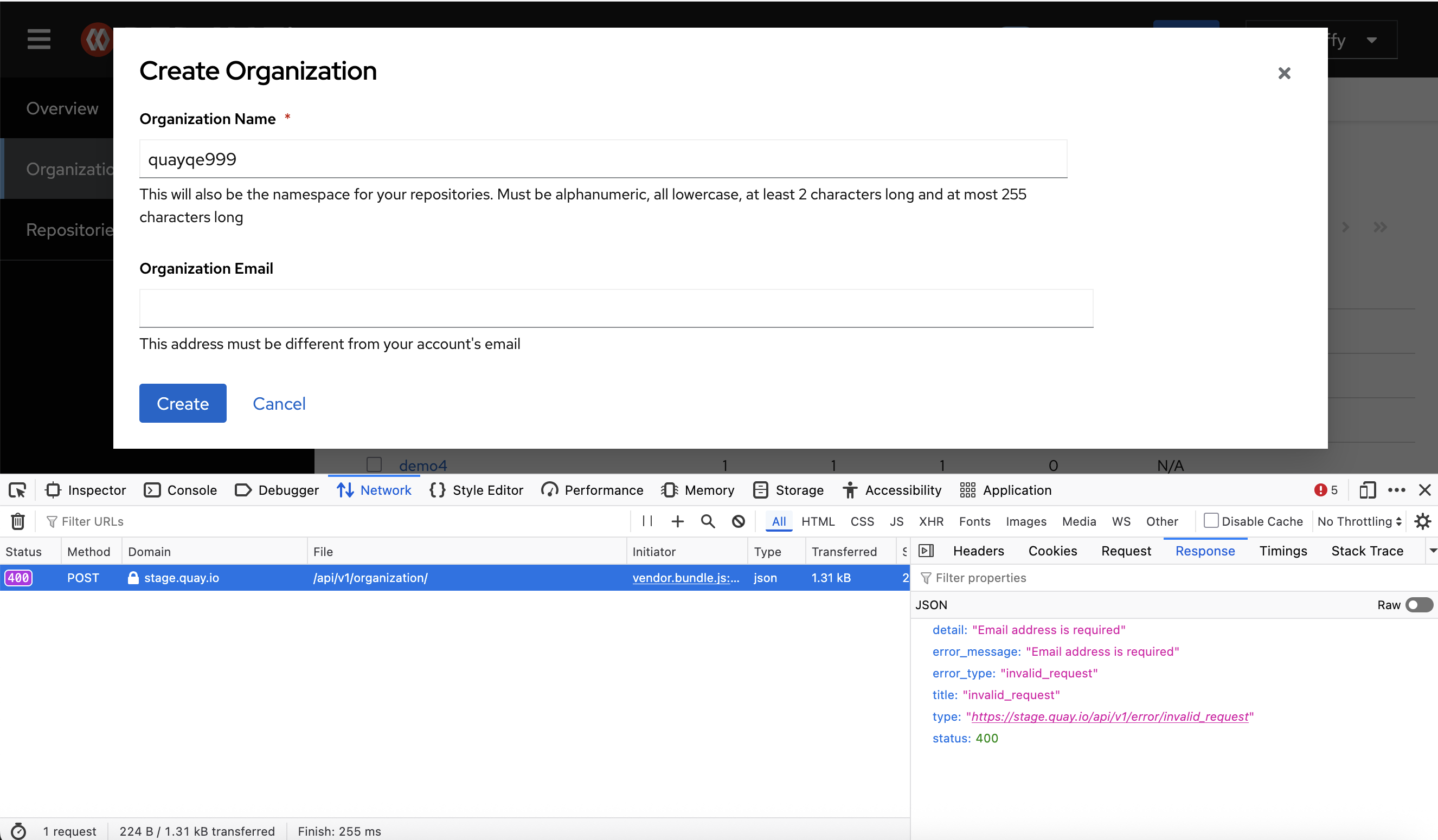Screen dimensions: 1438x840
Task: Clear network log with trash icon
Action: point(18,521)
